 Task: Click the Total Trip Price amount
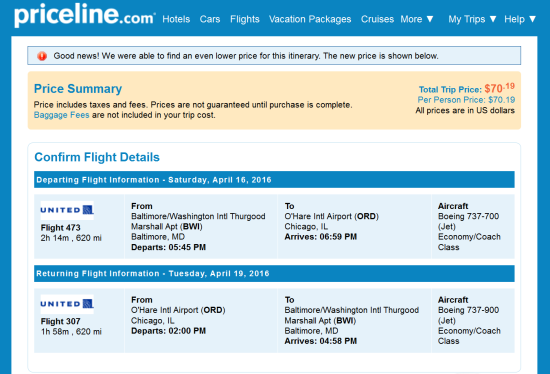499,88
